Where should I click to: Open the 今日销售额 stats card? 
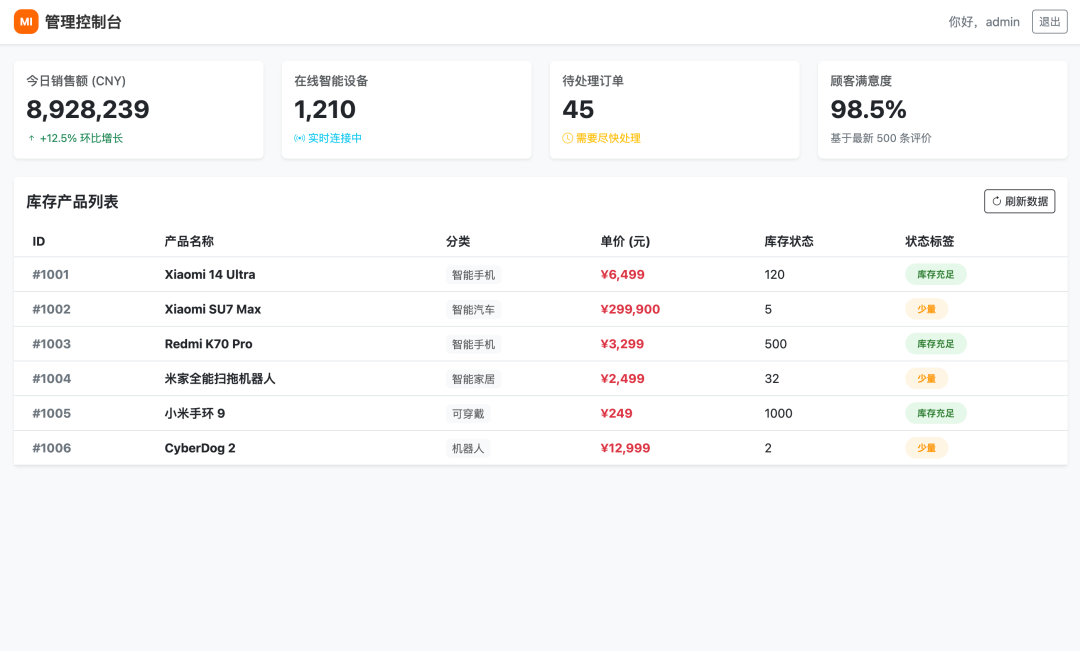point(138,110)
